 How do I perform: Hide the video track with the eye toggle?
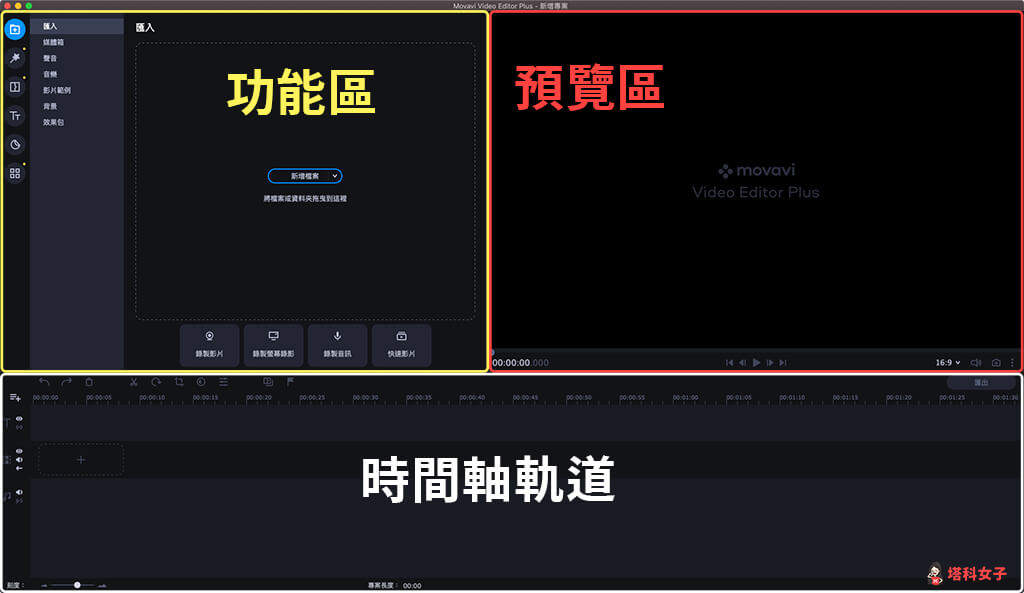coord(19,450)
